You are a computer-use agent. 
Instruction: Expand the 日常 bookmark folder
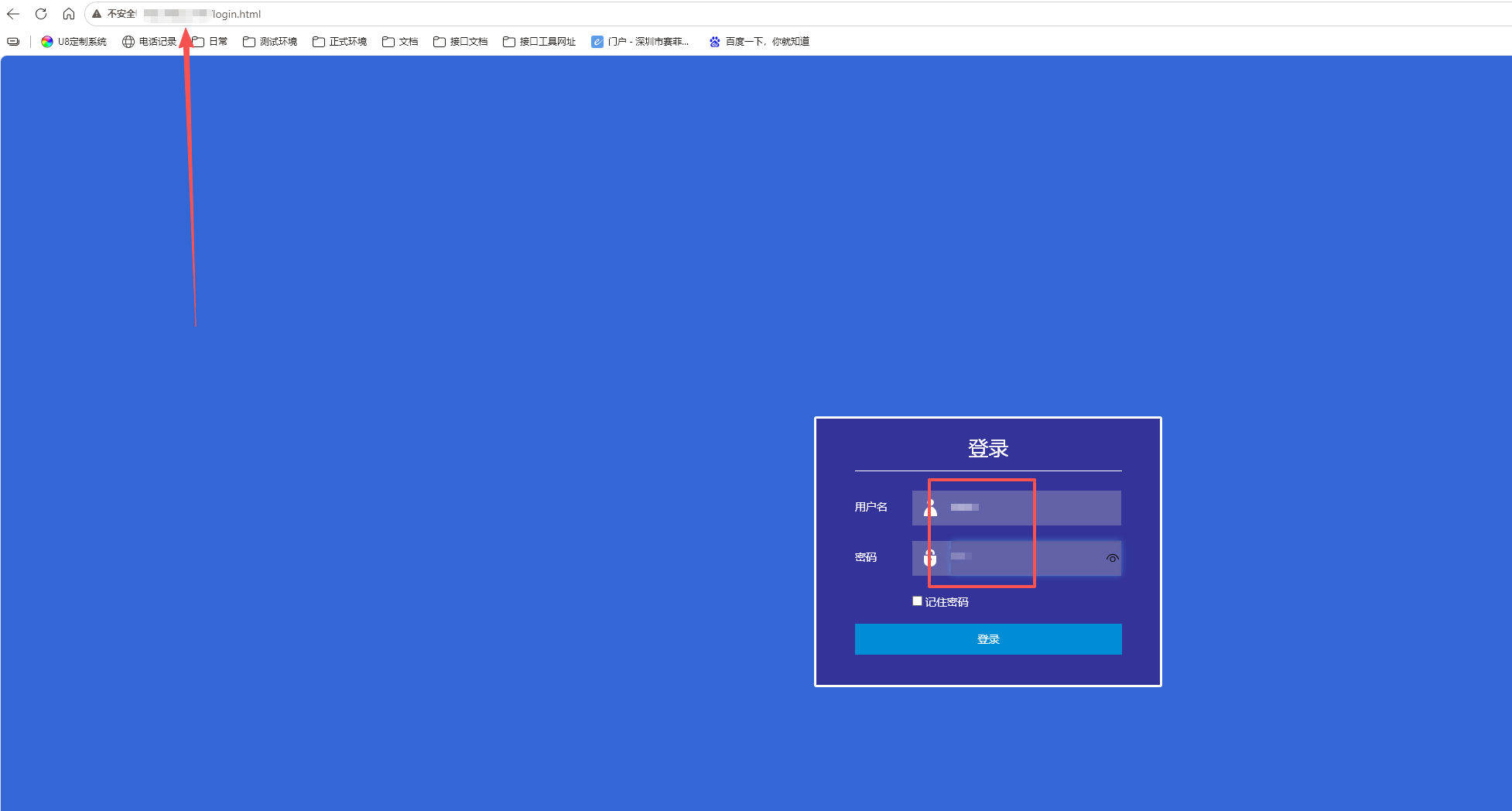pyautogui.click(x=210, y=42)
